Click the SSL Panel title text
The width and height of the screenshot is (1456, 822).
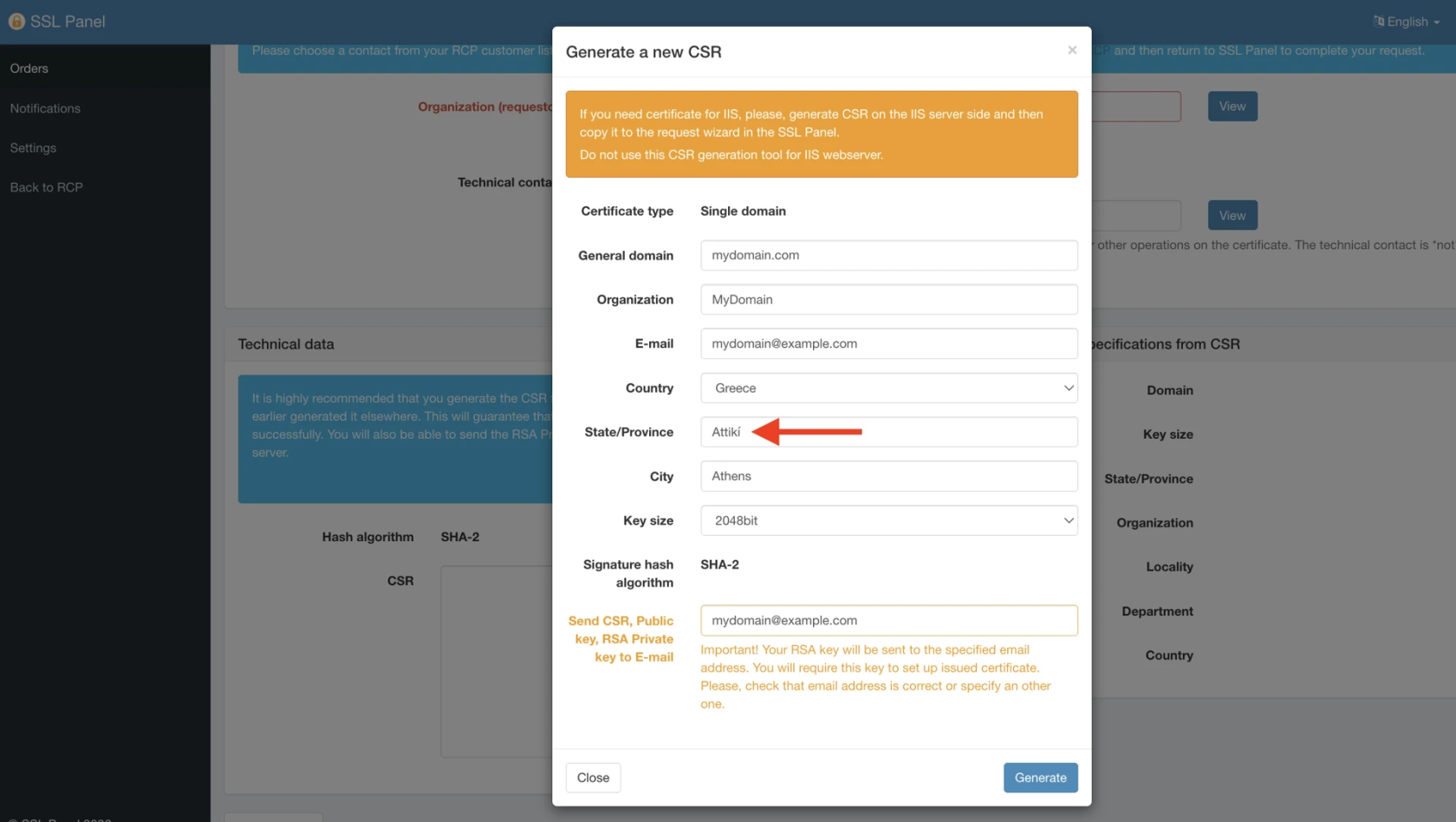coord(68,22)
